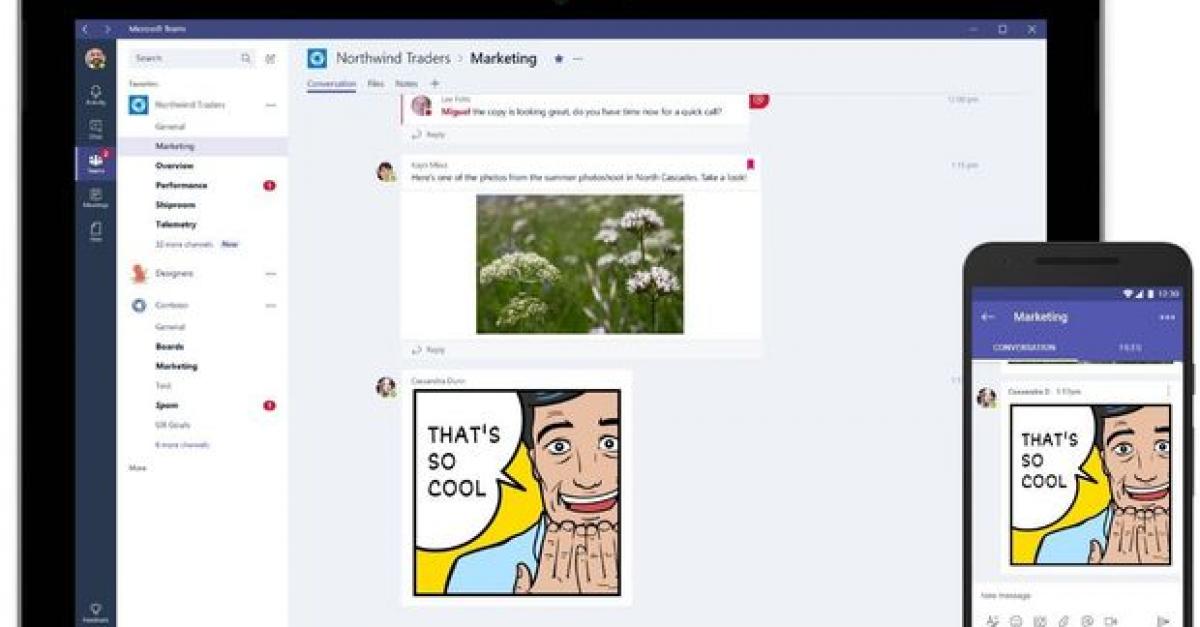Tap the back arrow on the phone app

988,317
